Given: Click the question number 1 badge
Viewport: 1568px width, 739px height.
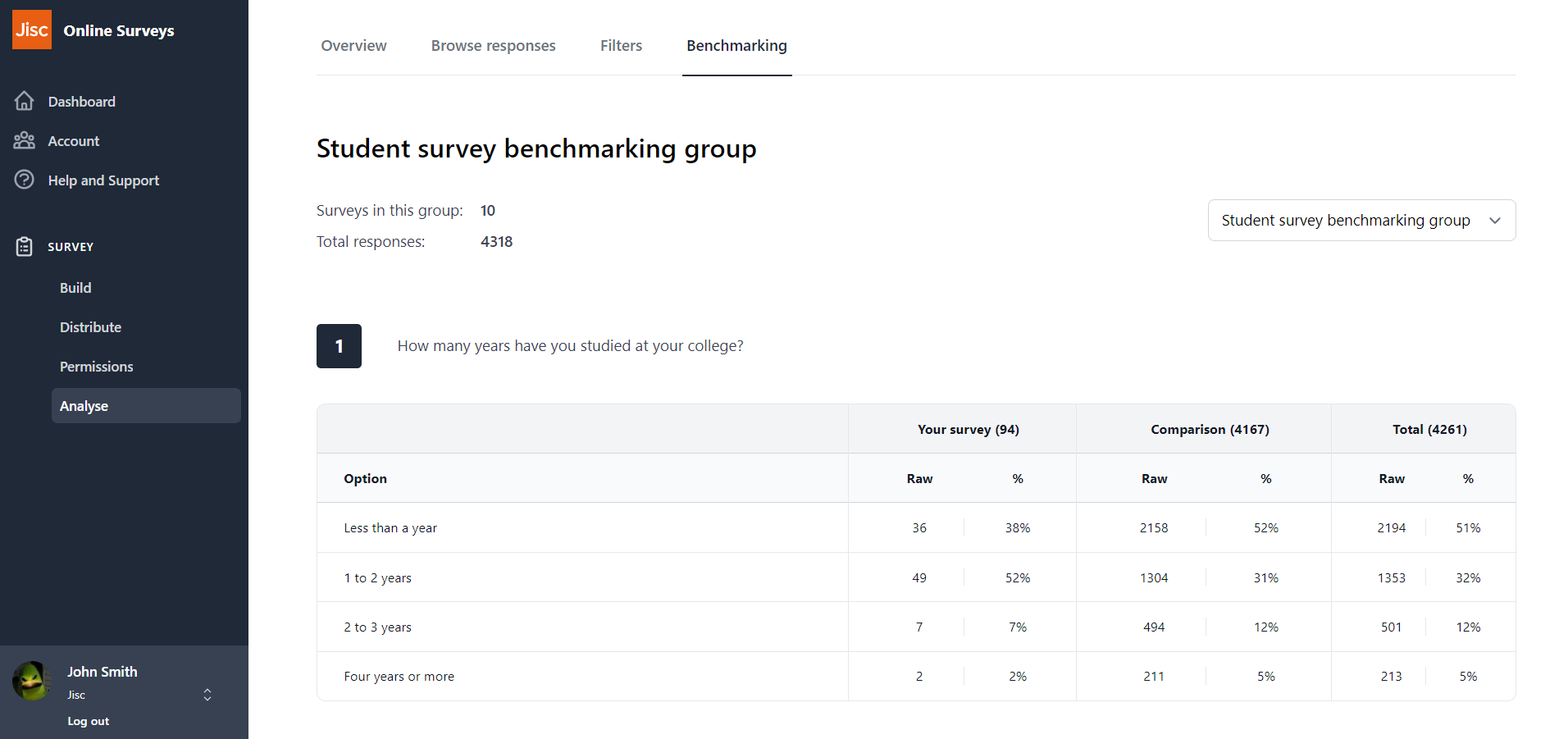Looking at the screenshot, I should (339, 345).
